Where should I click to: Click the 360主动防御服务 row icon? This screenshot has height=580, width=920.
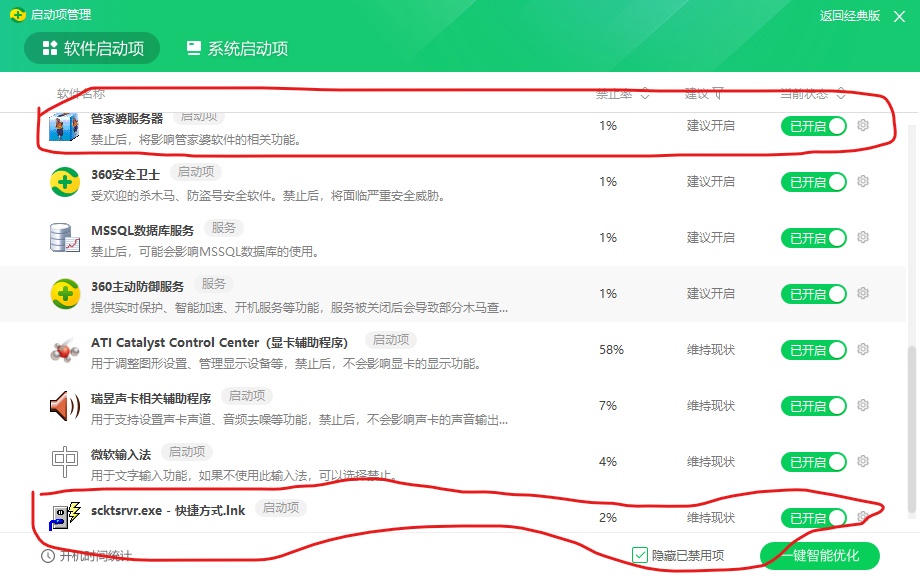point(65,294)
